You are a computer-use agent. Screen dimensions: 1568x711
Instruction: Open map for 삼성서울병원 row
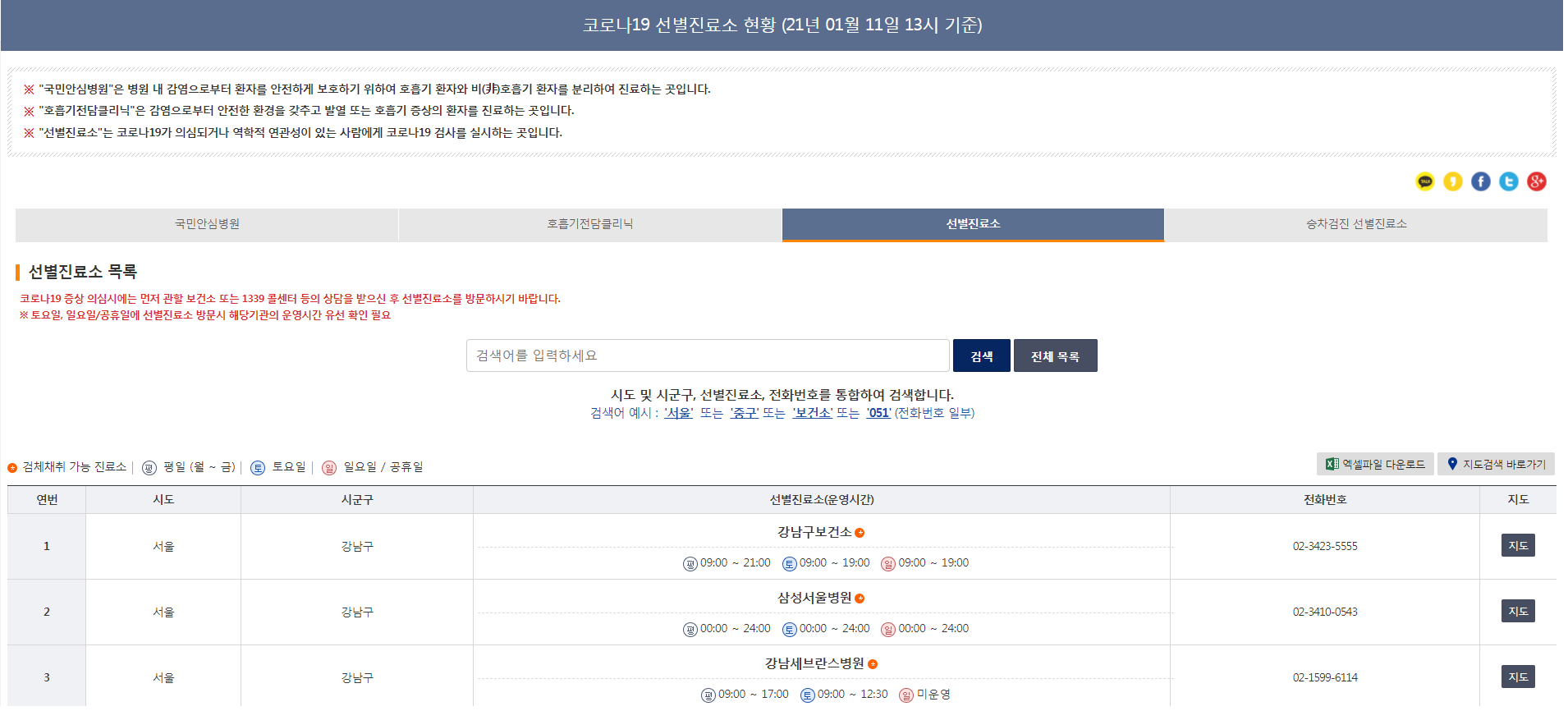(1518, 612)
